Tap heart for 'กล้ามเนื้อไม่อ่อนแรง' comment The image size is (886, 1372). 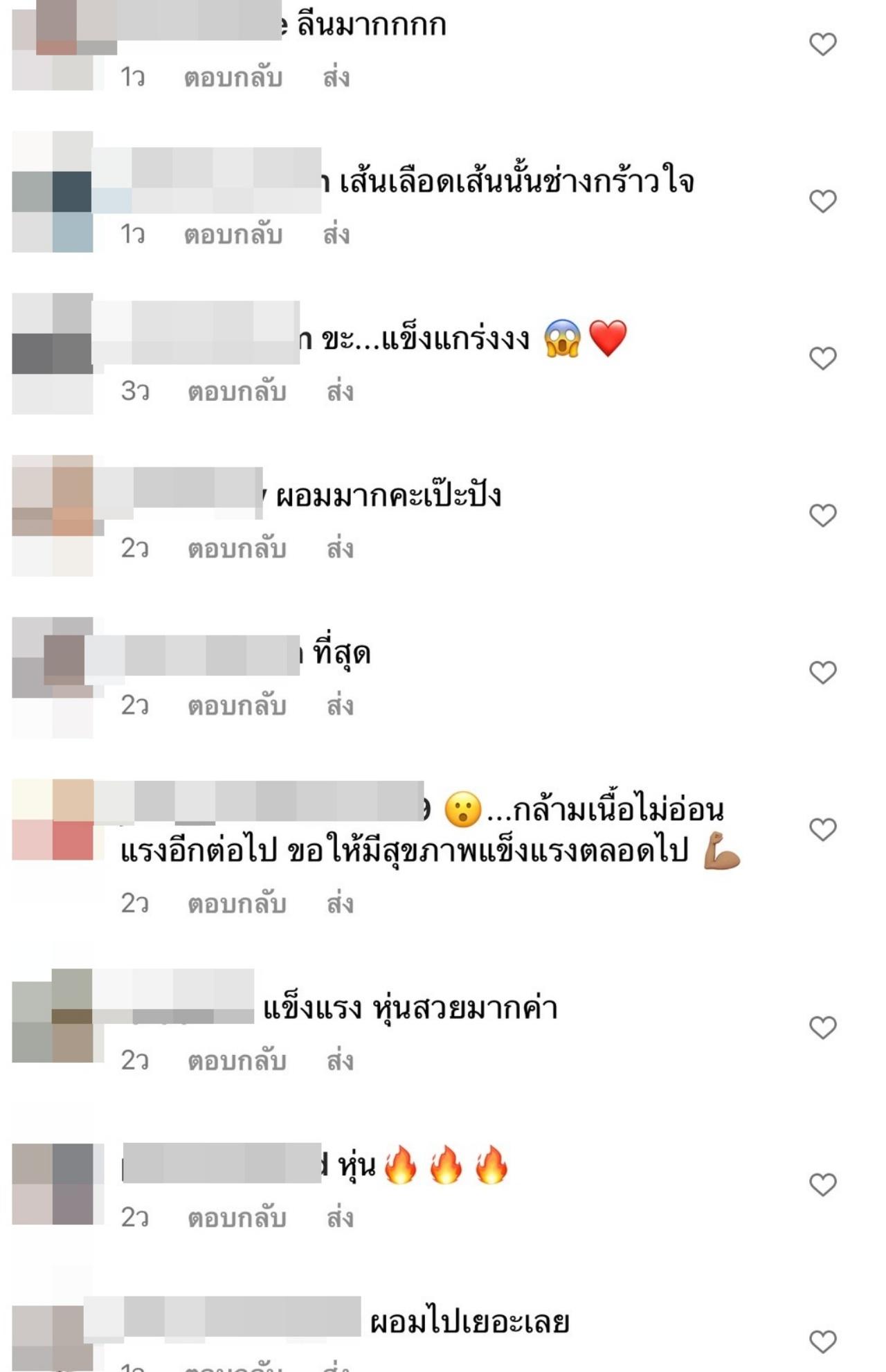823,830
